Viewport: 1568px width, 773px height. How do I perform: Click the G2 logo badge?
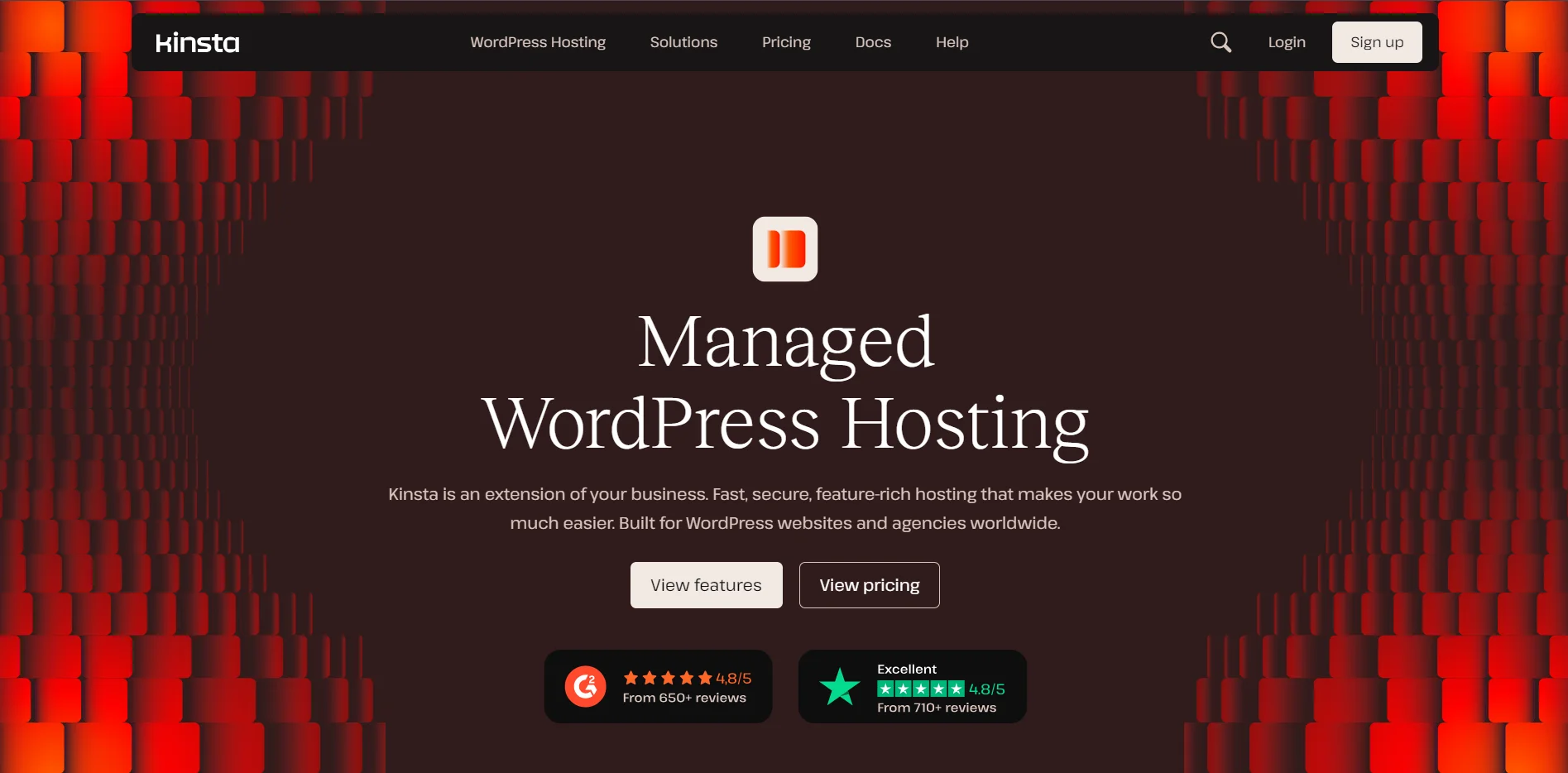click(586, 686)
